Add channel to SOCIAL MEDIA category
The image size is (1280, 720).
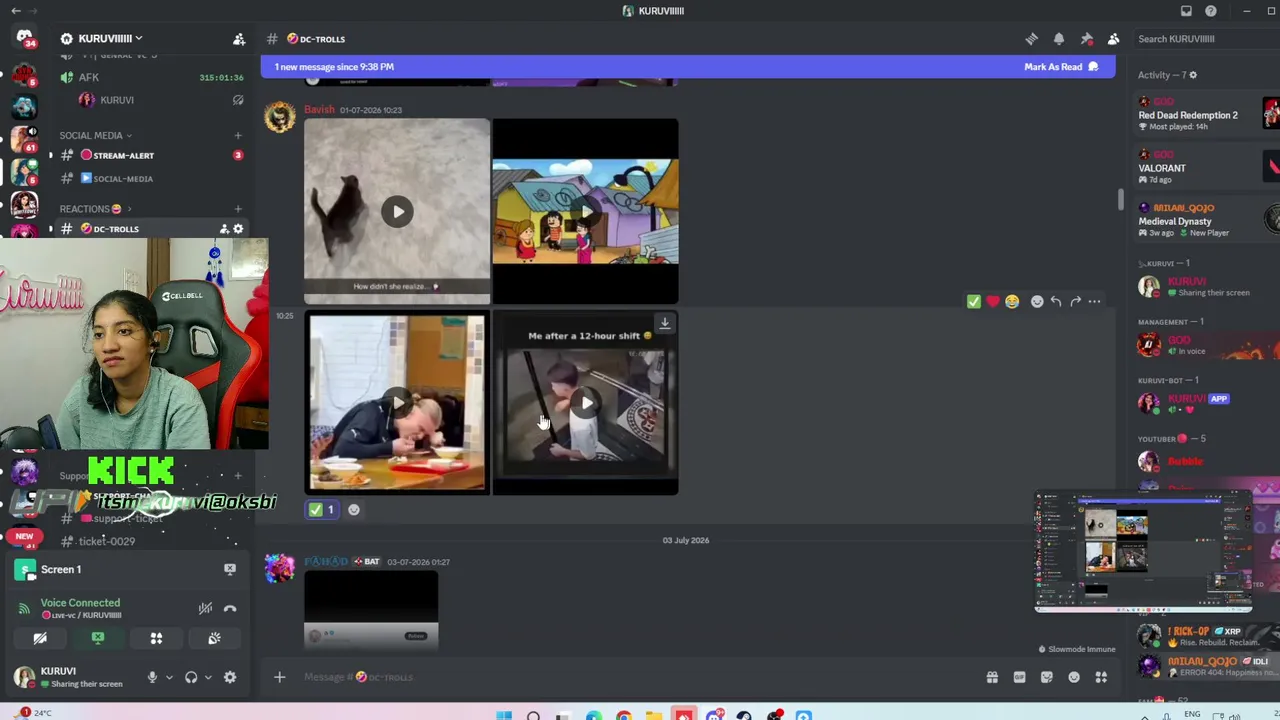(238, 136)
